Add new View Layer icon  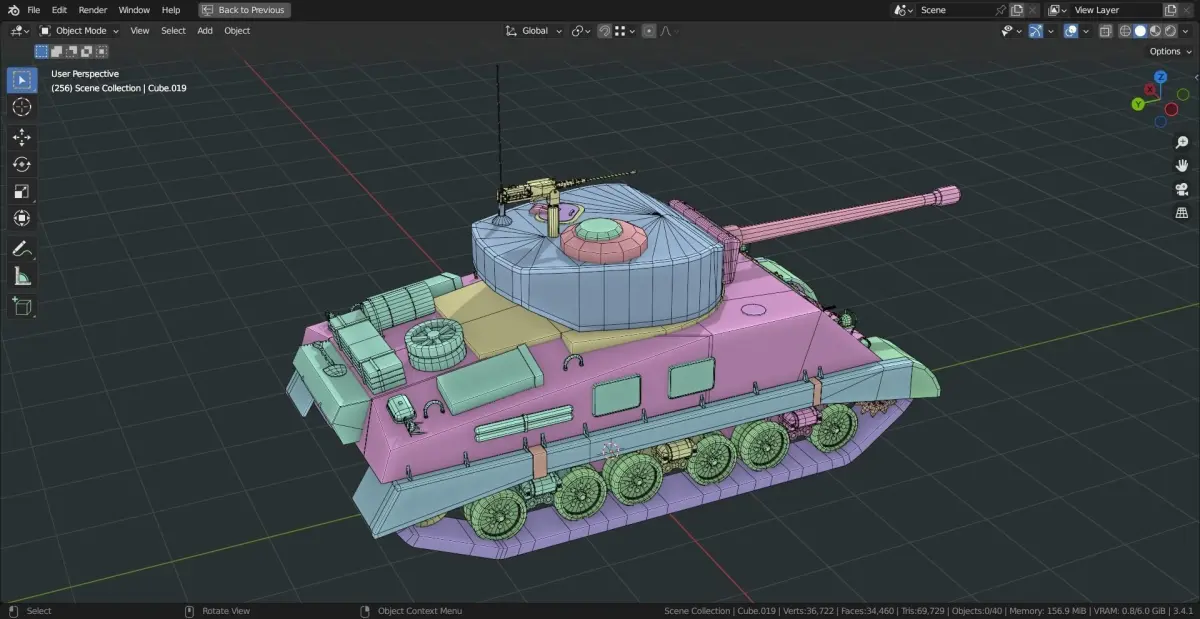point(1171,10)
